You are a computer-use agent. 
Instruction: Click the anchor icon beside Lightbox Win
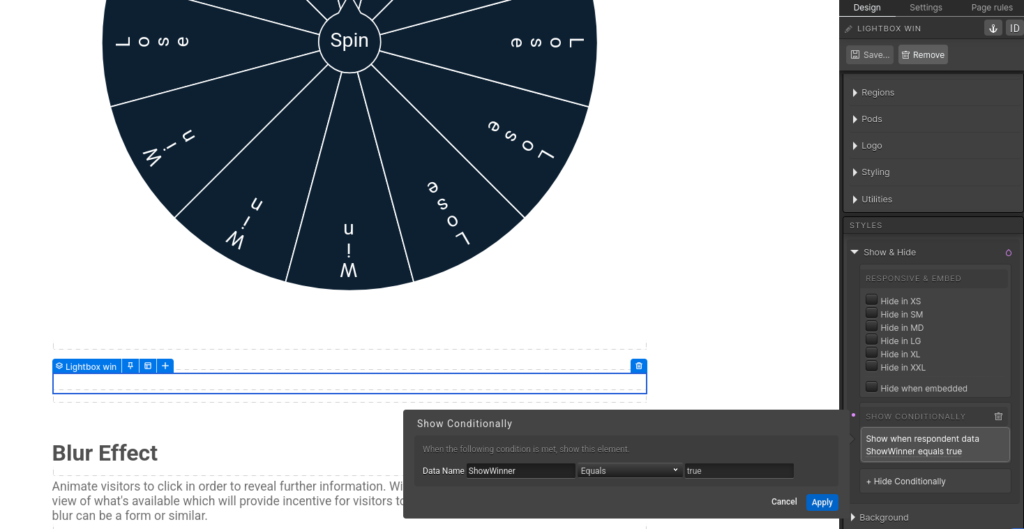[993, 28]
